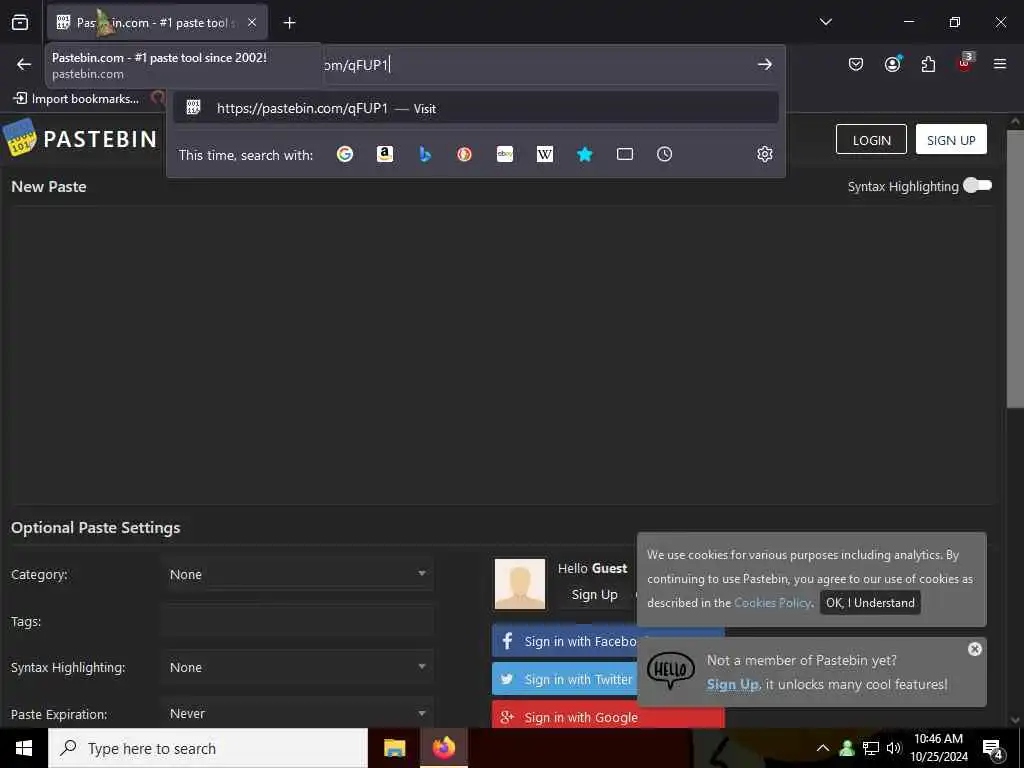
Task: Click the Type here to search box
Action: 208,748
